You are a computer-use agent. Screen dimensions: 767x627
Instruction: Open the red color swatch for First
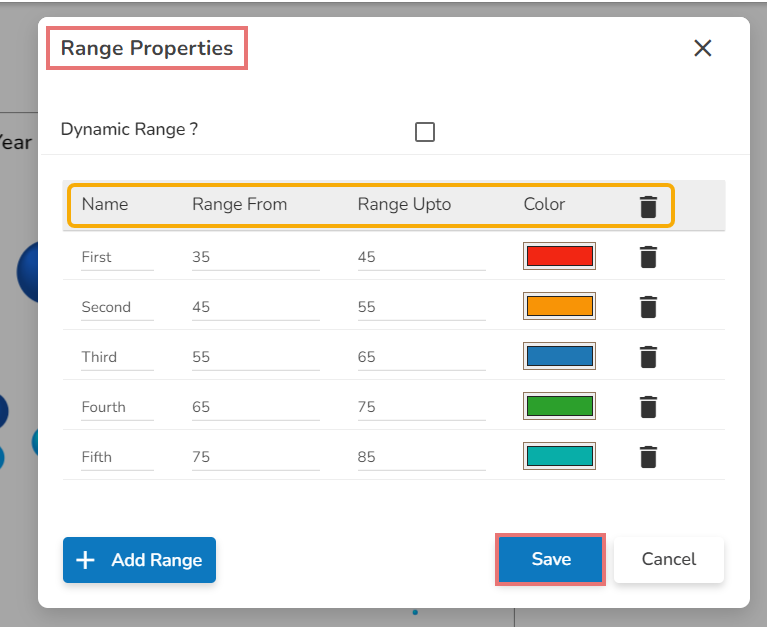click(559, 256)
